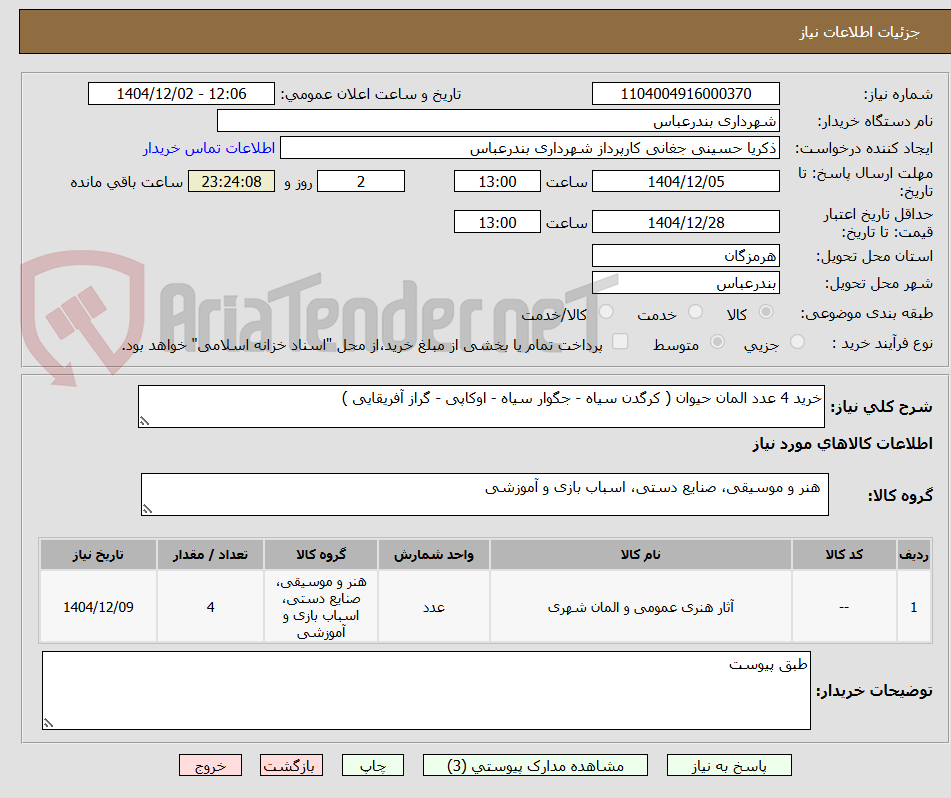The height and width of the screenshot is (798, 951).
Task: Open اطلاعات تماس خریدار link
Action: [x=209, y=148]
